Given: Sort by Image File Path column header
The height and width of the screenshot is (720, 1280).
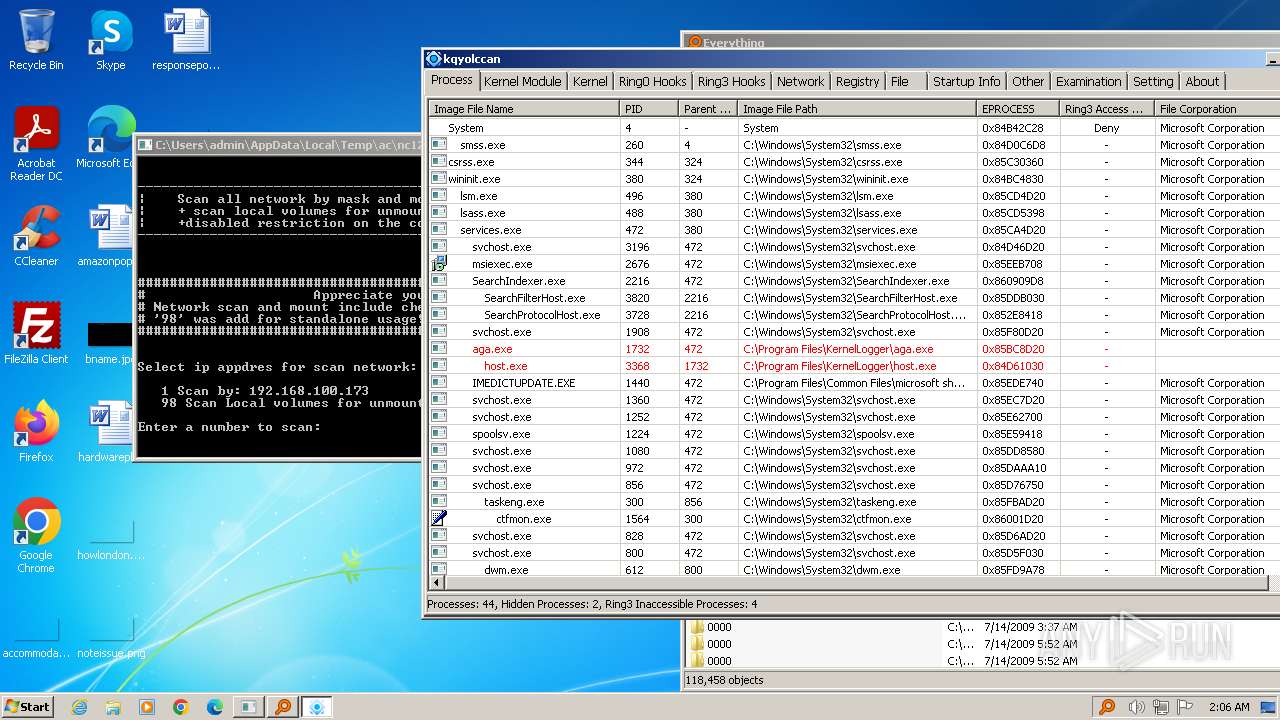Looking at the screenshot, I should [857, 109].
